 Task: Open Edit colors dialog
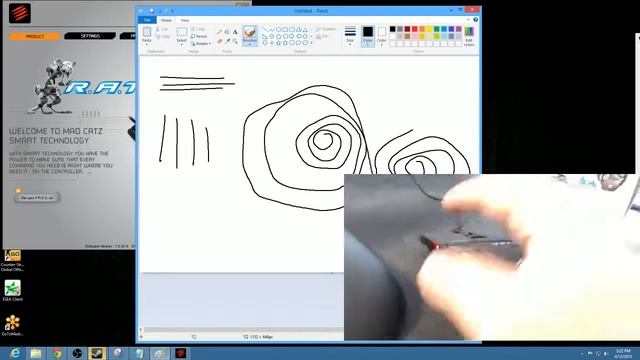click(x=469, y=36)
